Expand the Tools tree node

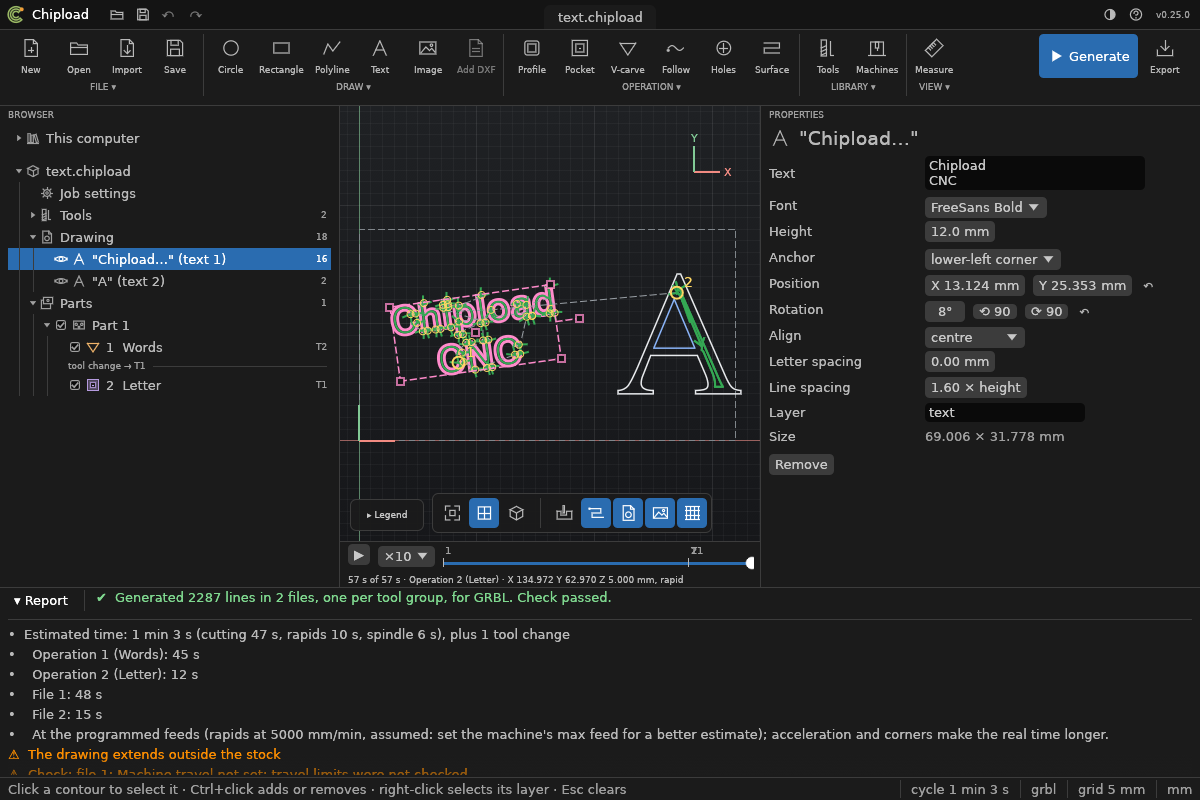pyautogui.click(x=33, y=215)
